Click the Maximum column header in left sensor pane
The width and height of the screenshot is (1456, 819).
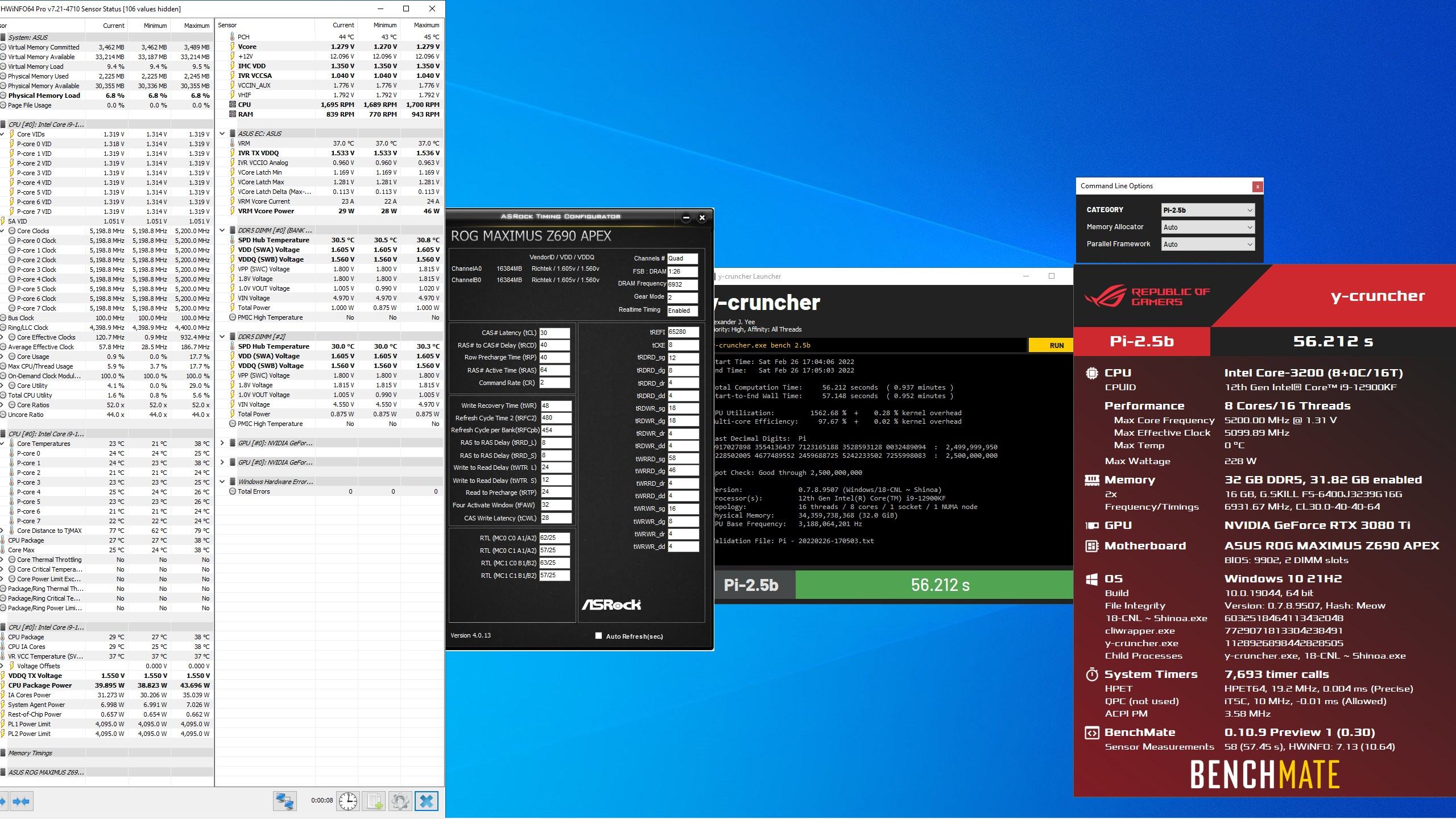point(192,26)
